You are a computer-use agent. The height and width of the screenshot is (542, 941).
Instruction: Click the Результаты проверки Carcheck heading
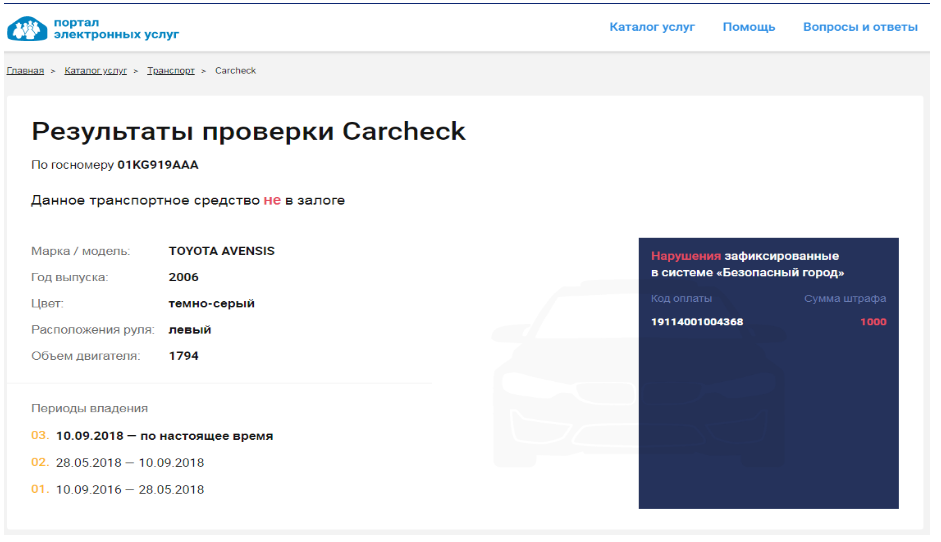(249, 132)
